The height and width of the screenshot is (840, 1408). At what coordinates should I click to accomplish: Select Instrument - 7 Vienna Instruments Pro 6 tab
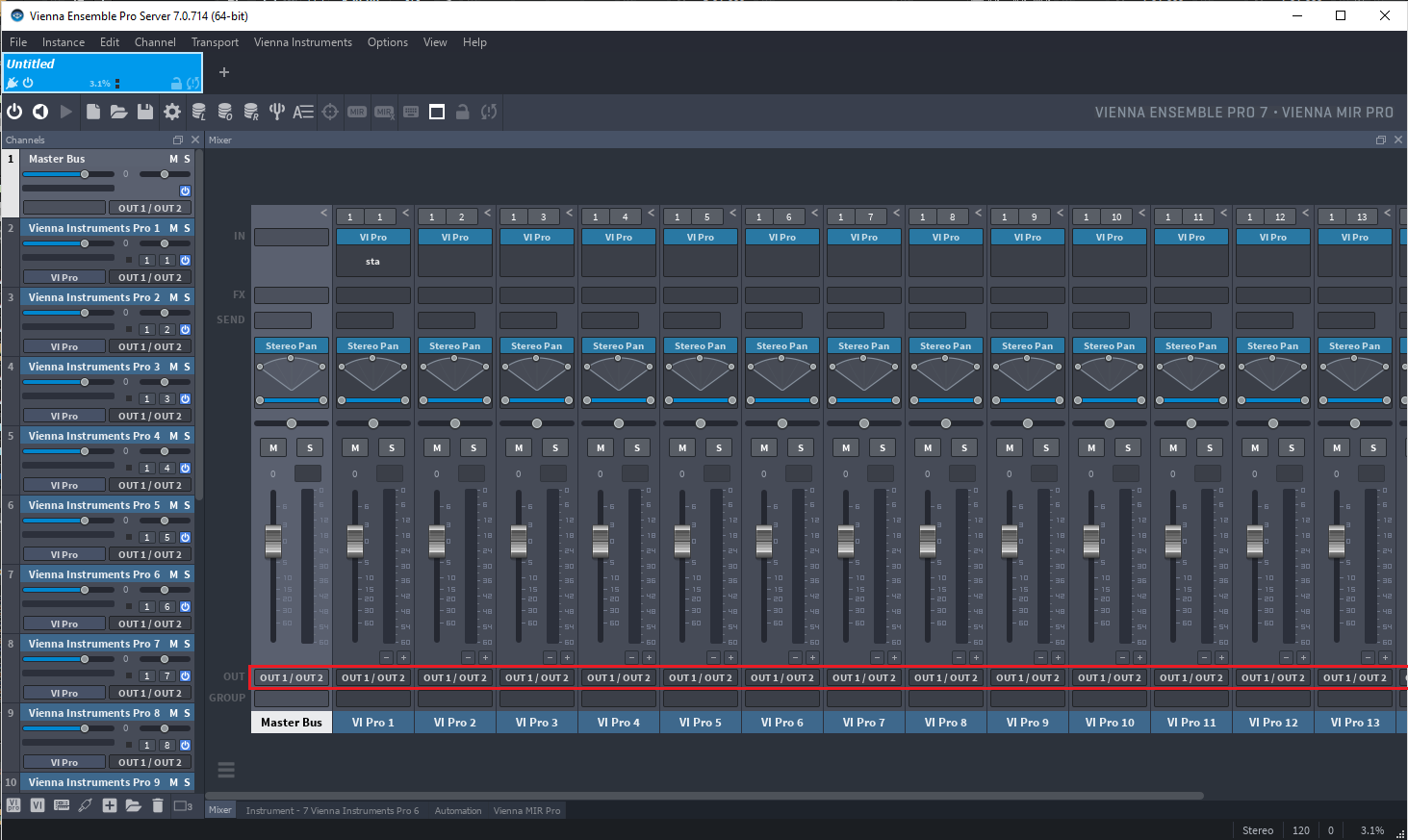(332, 810)
